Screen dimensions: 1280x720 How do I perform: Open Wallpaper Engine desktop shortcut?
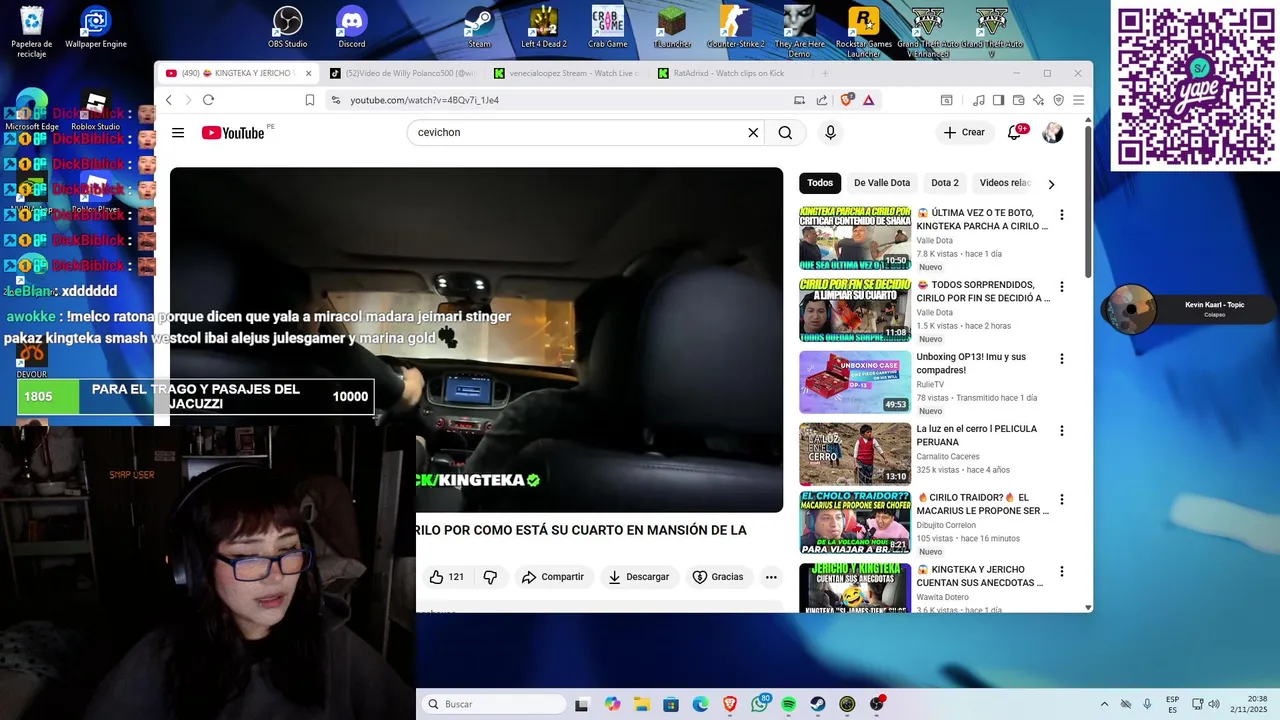pos(96,27)
